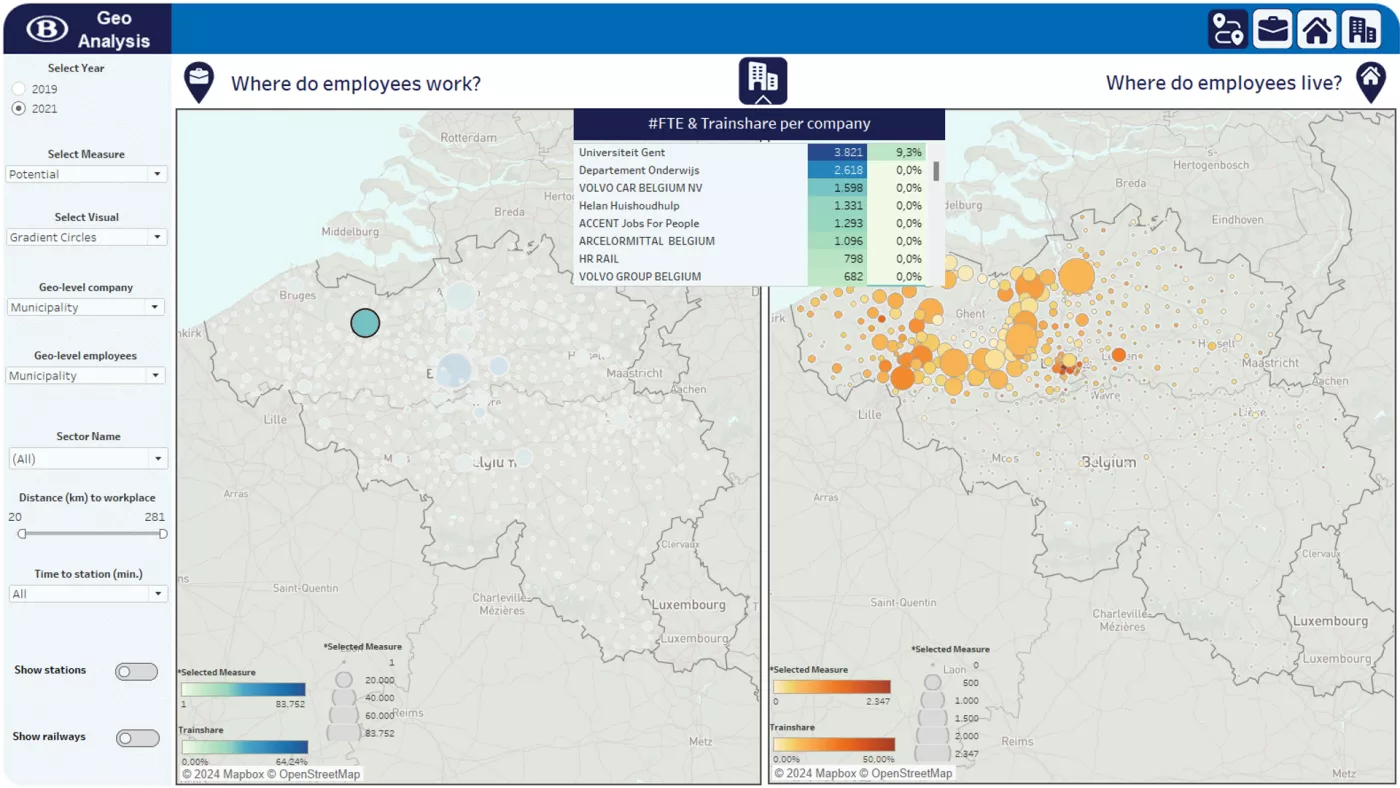Screen dimensions: 1400x788
Task: Click the highlighted teal circle near Bruges
Action: [365, 322]
